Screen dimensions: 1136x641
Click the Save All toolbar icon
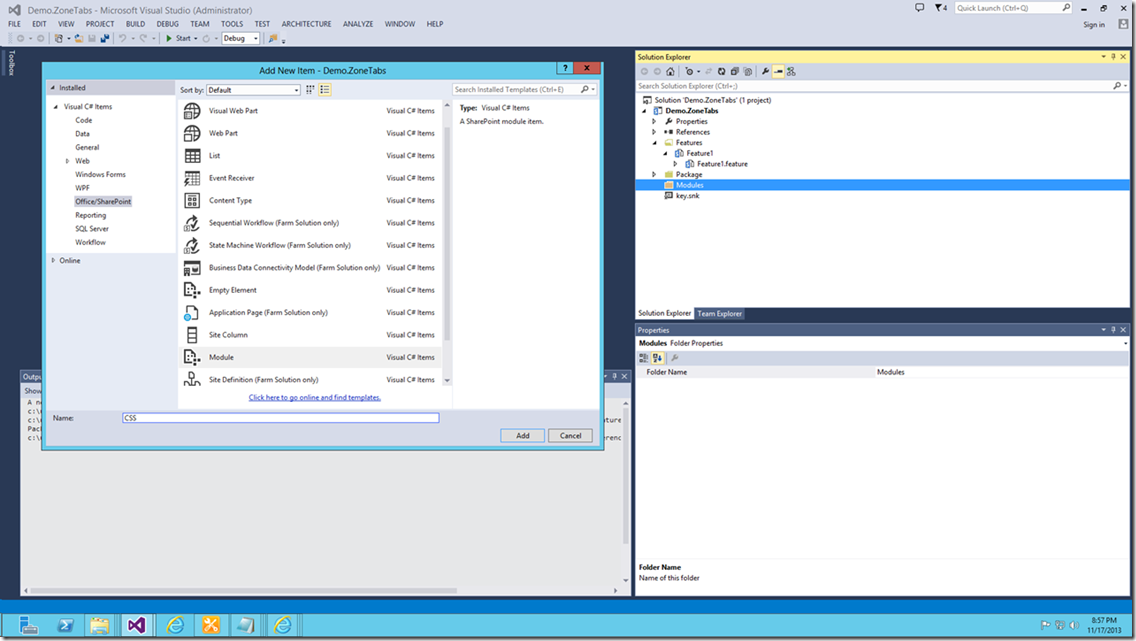click(105, 38)
